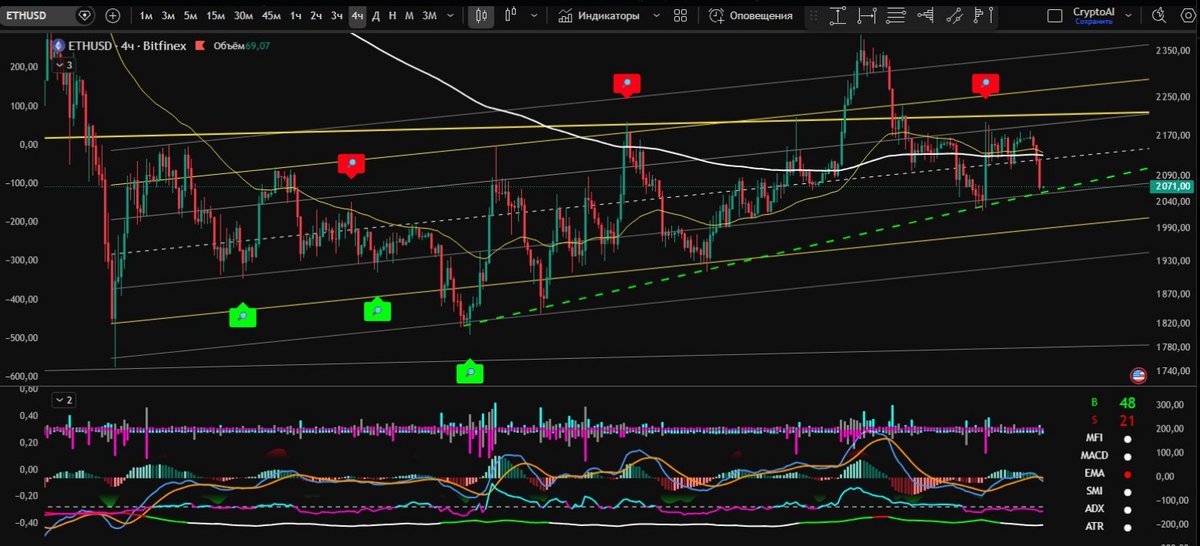This screenshot has width=1200, height=546.
Task: Click the current price label 2071,00
Action: pos(1173,186)
